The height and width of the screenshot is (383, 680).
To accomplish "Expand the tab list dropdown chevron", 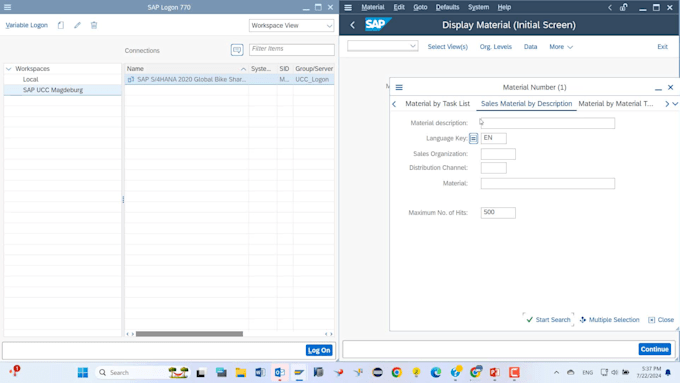I will (675, 104).
